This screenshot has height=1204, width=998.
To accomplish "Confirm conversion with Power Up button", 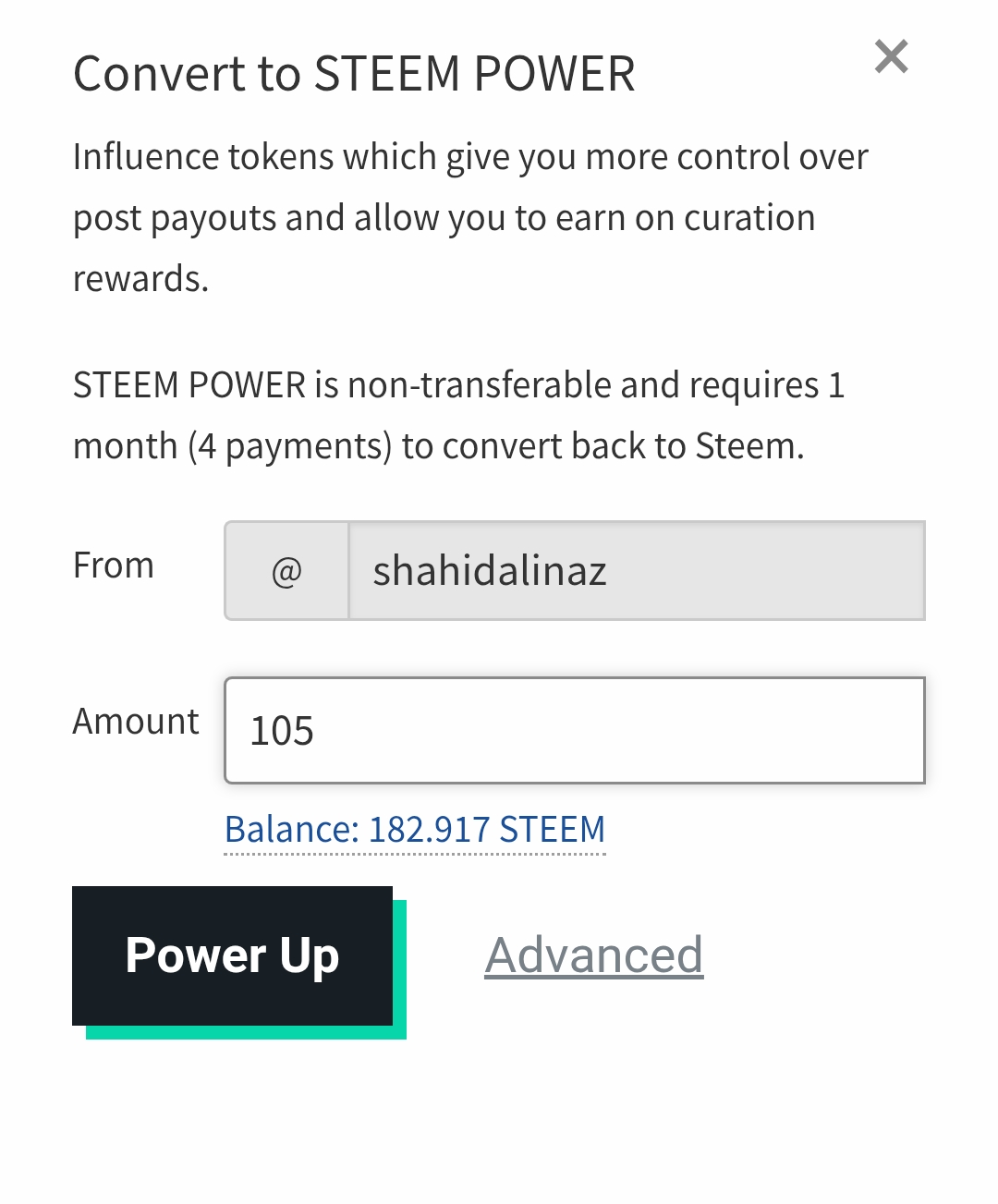I will 232,955.
